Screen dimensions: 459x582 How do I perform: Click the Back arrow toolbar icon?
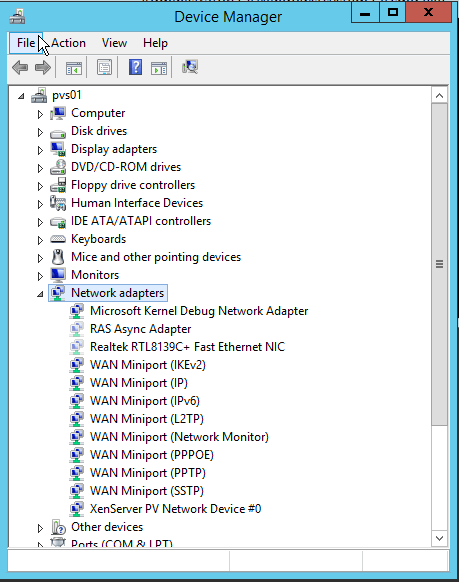point(20,68)
